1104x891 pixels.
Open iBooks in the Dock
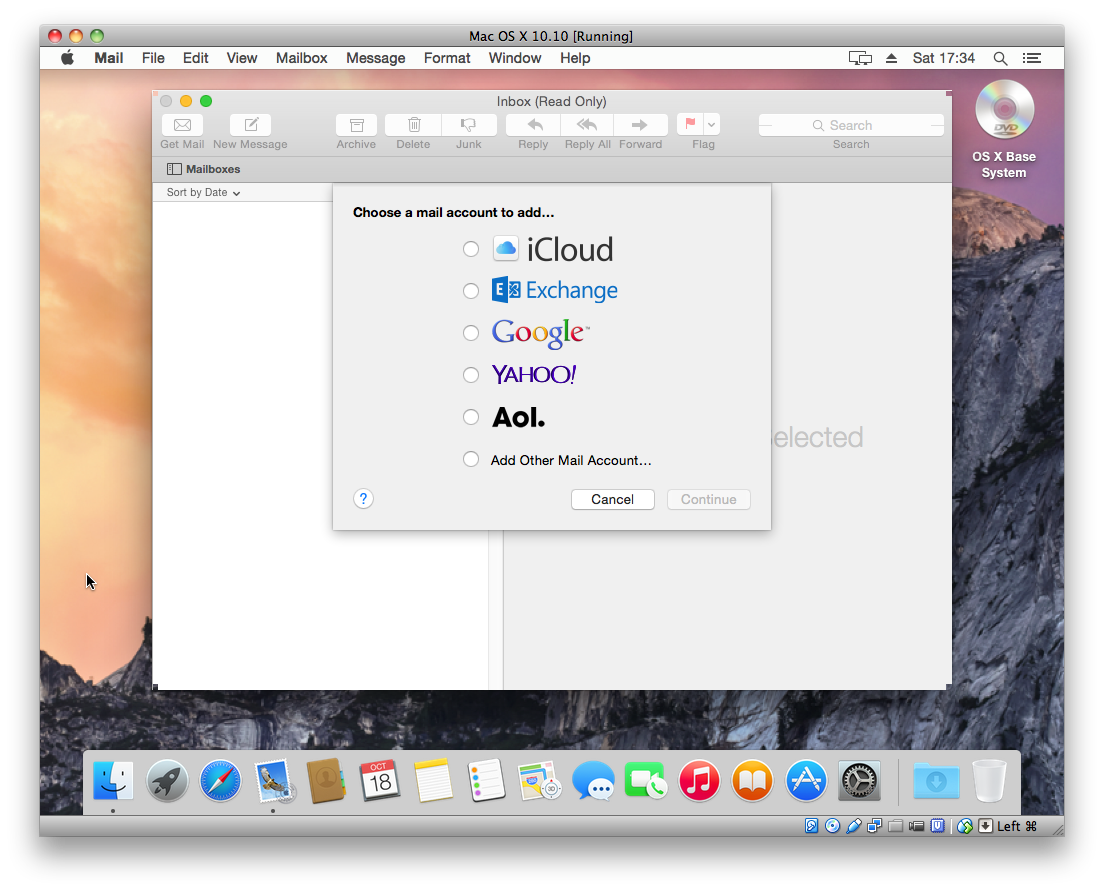pyautogui.click(x=753, y=780)
